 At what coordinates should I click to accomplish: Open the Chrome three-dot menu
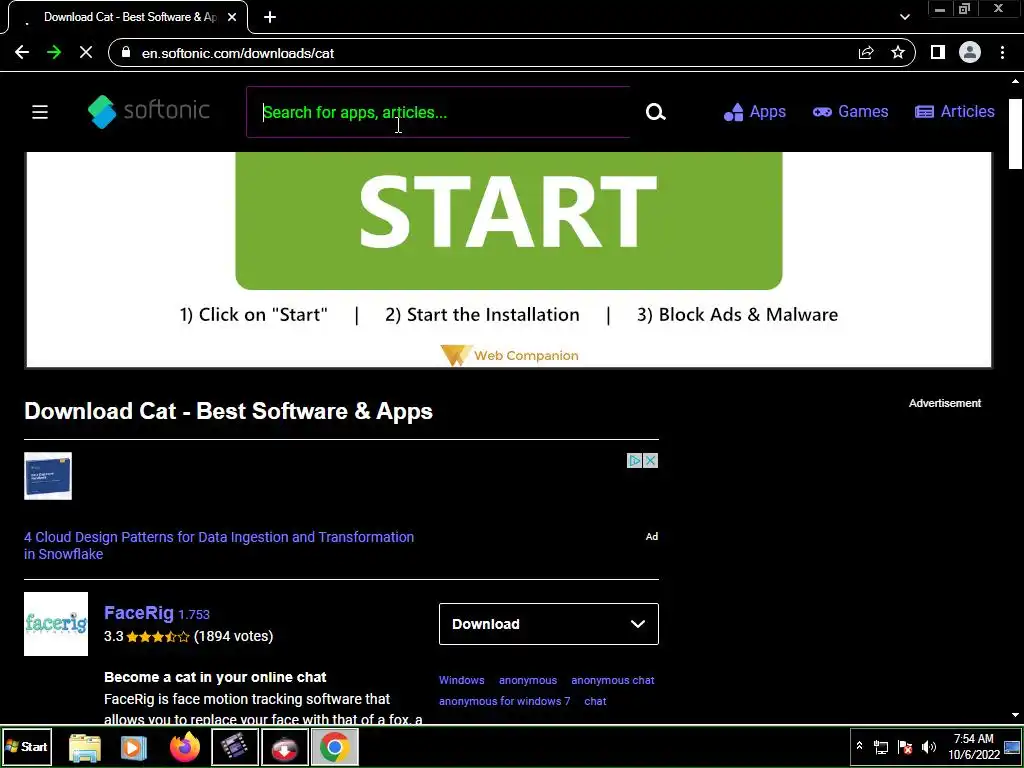(1002, 53)
